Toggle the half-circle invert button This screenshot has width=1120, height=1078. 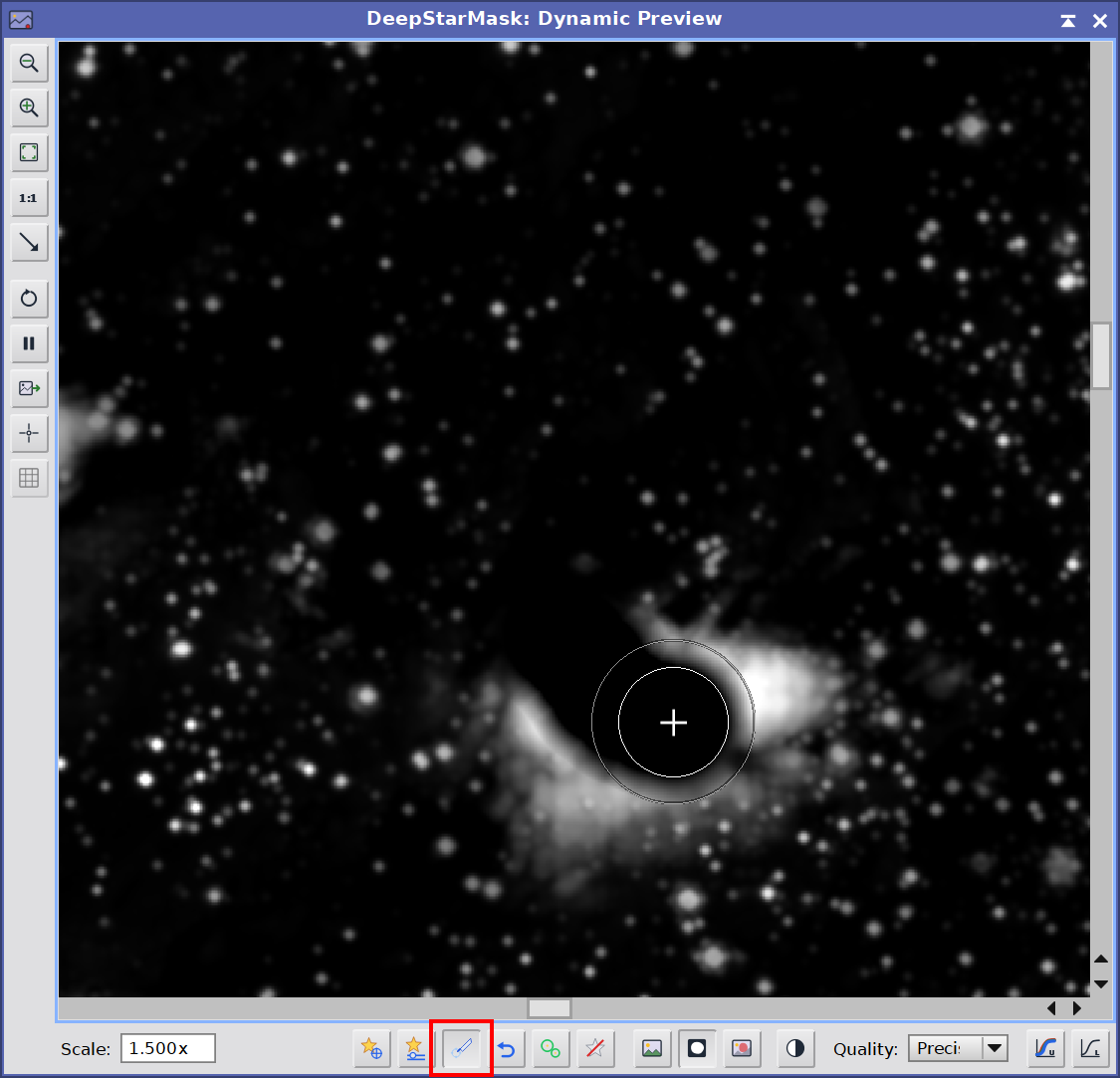(795, 1048)
